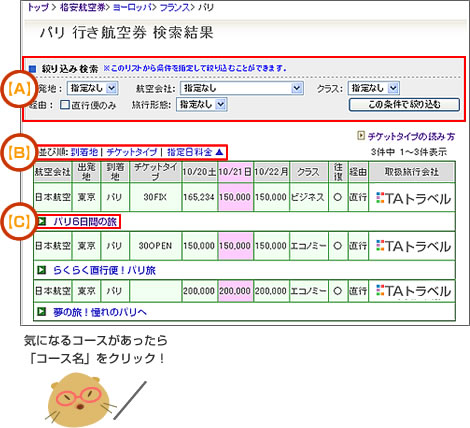The image size is (470, 428).
Task: Open チケットタイプの読み方 help link
Action: [411, 136]
